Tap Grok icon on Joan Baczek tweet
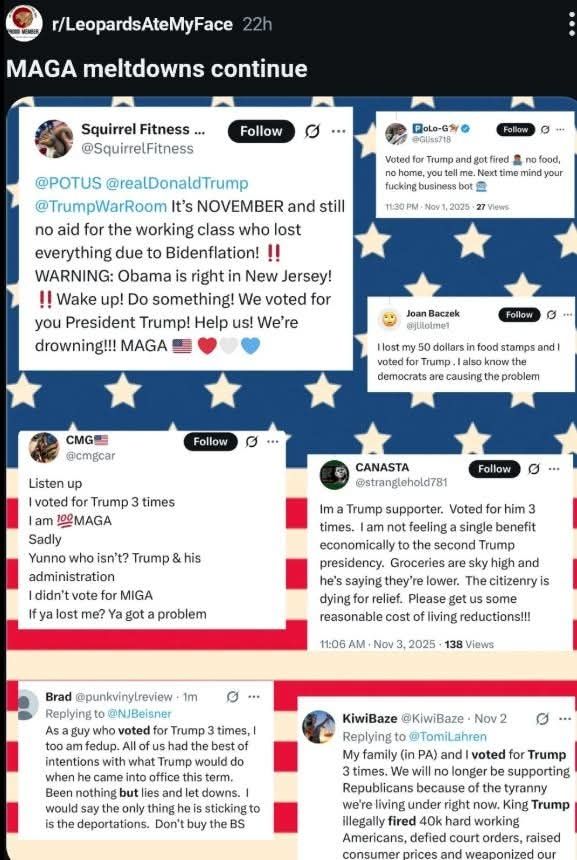Image resolution: width=577 pixels, height=860 pixels. 551,314
